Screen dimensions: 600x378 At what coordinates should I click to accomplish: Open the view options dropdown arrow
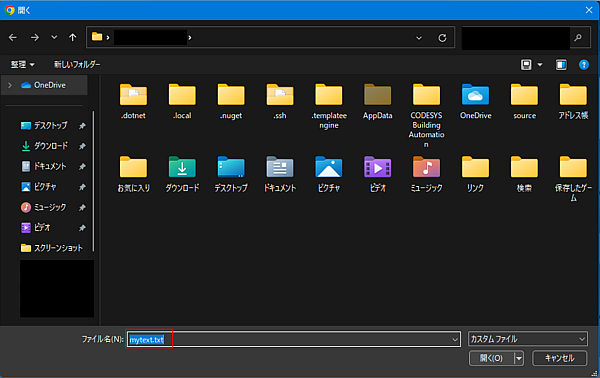(x=540, y=65)
